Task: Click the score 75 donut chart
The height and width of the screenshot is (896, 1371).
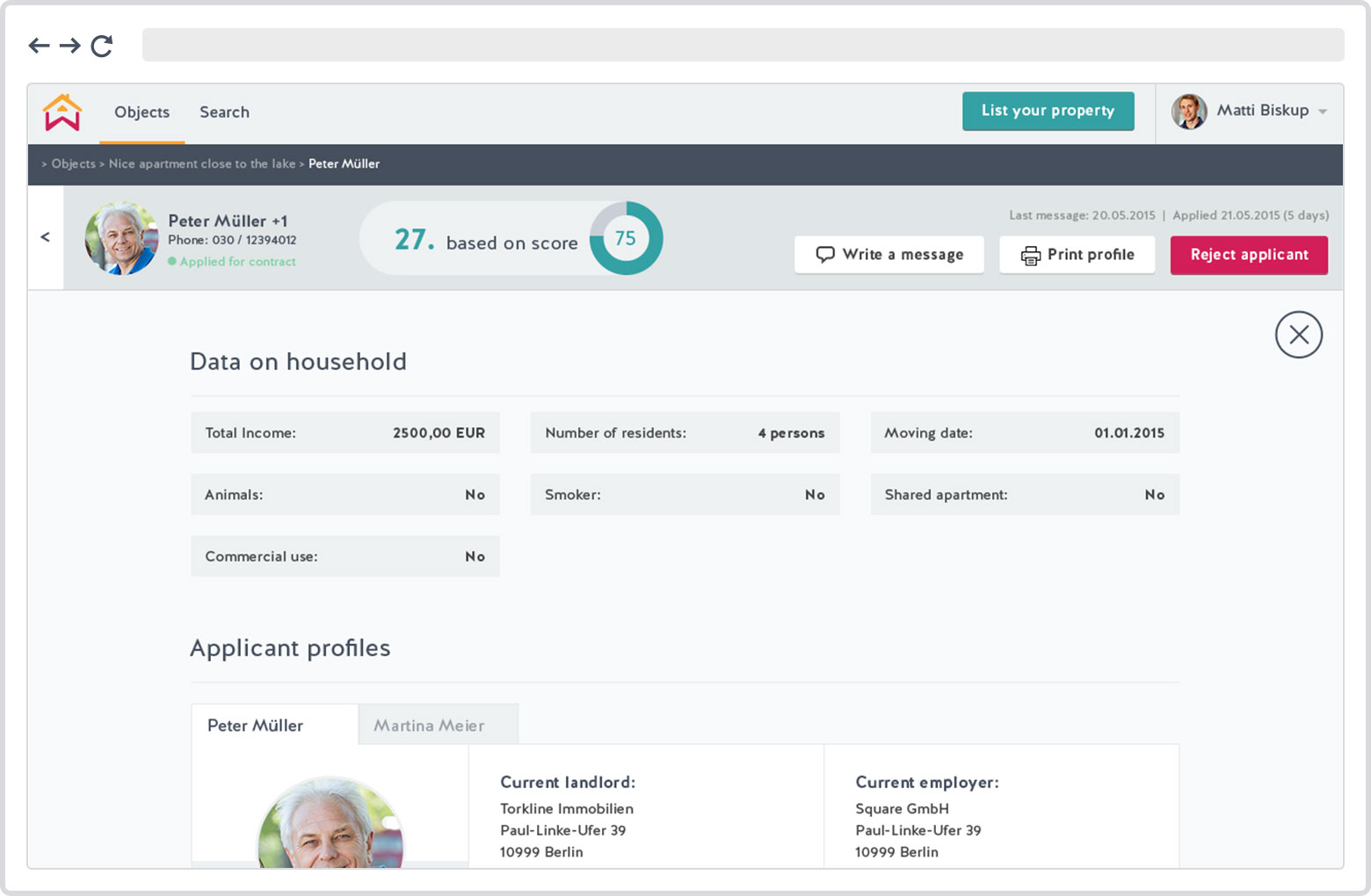Action: [x=625, y=239]
